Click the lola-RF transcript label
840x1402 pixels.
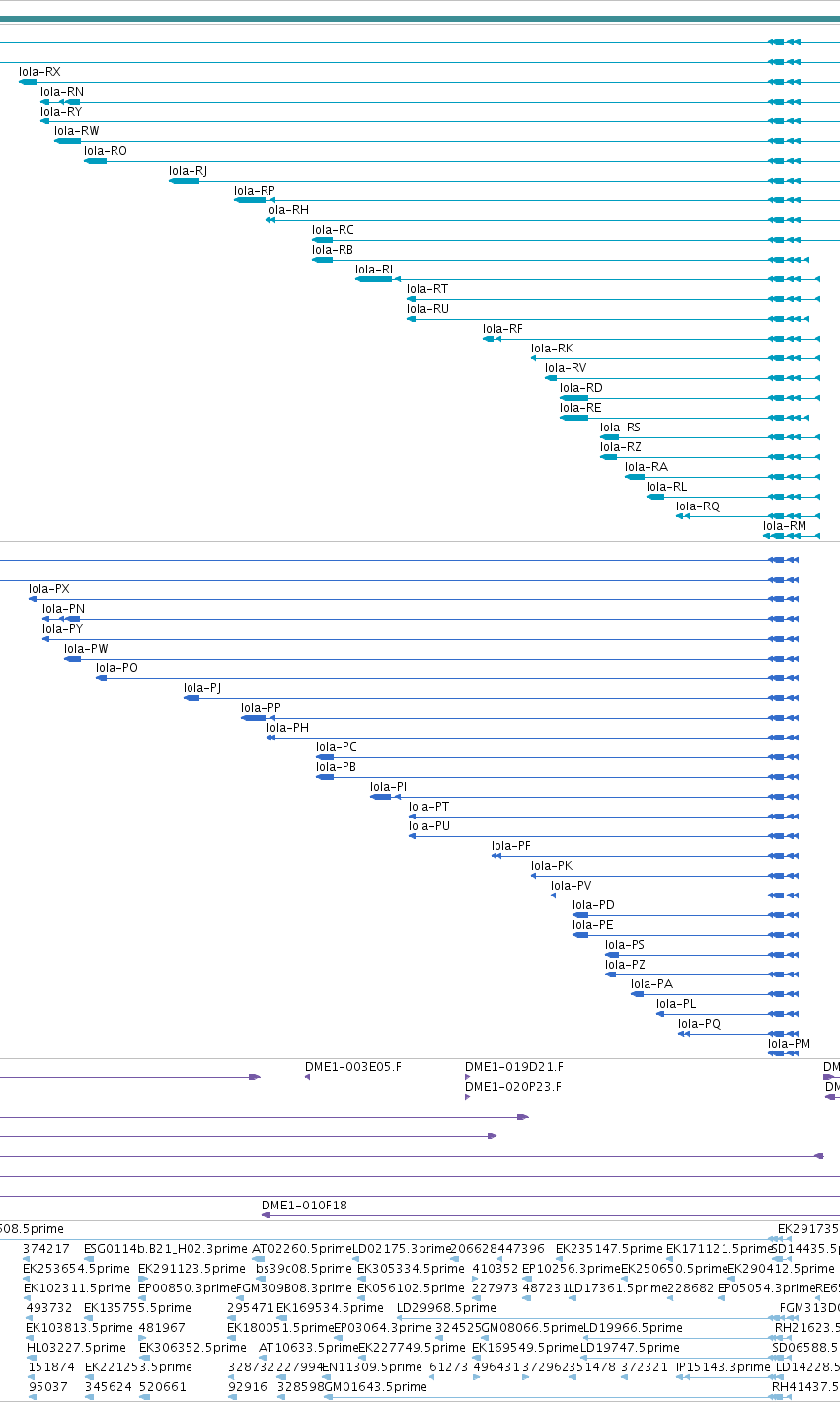pos(503,329)
